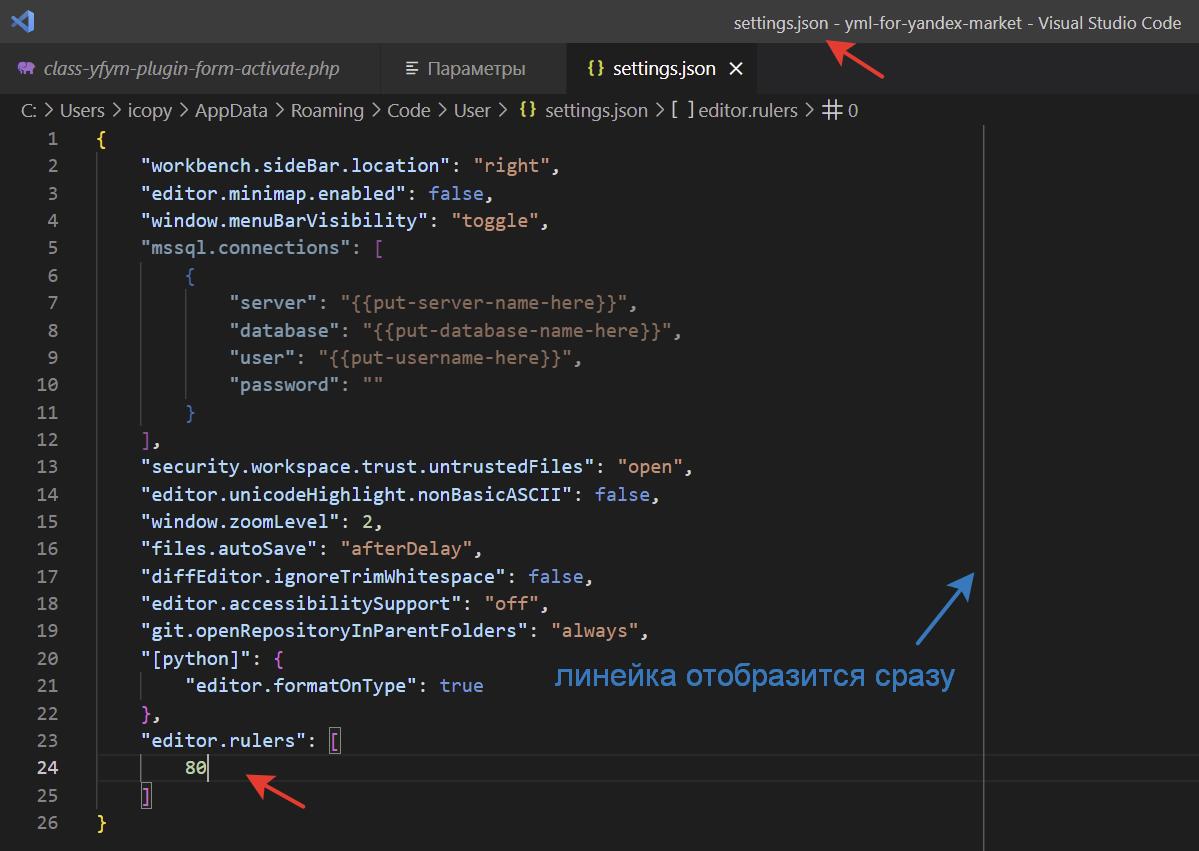The width and height of the screenshot is (1199, 851).
Task: Close the settings.json editor tab
Action: click(x=736, y=69)
